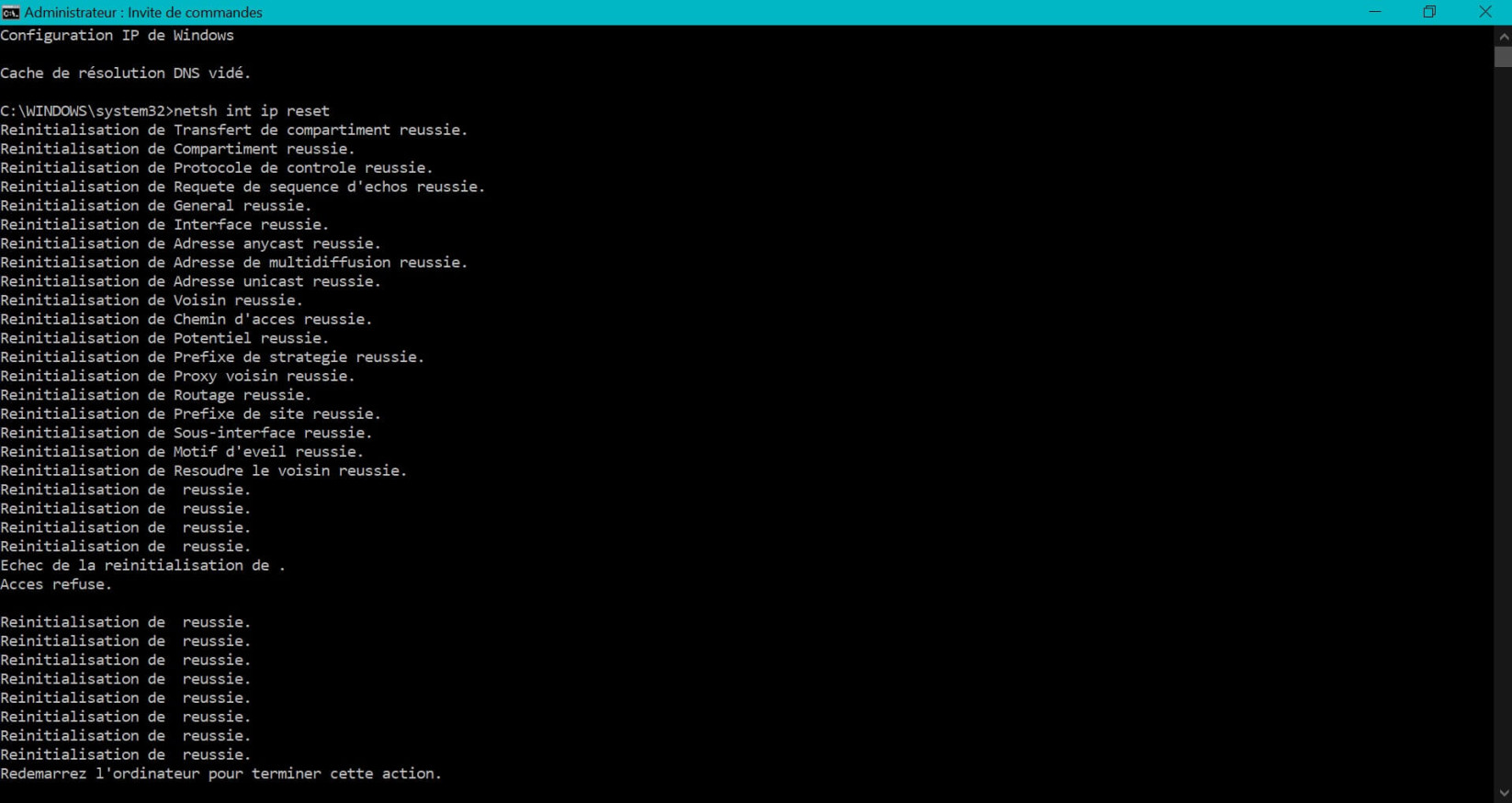Click the line 'Reinitialisation de Interface reussie.'
The width and height of the screenshot is (1512, 803).
pyautogui.click(x=164, y=225)
